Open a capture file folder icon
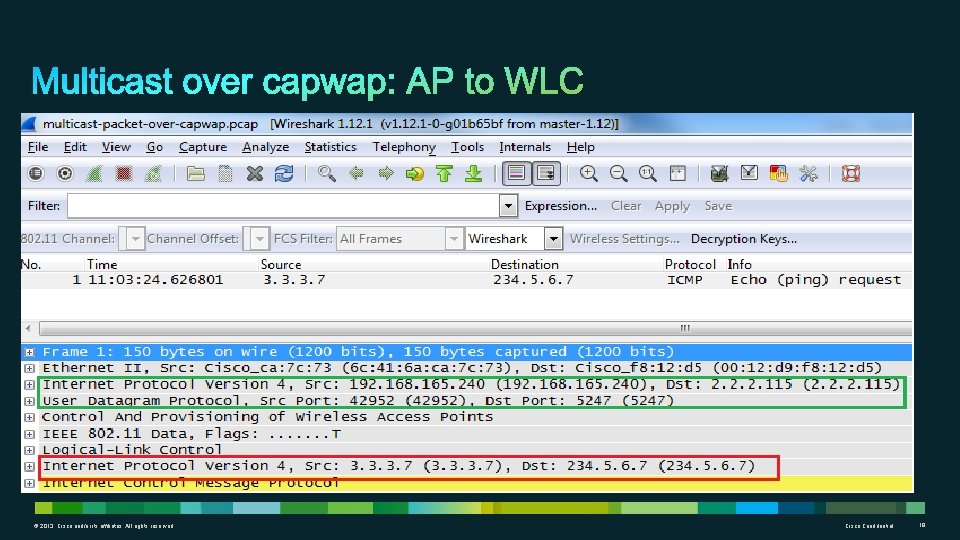 (x=196, y=174)
